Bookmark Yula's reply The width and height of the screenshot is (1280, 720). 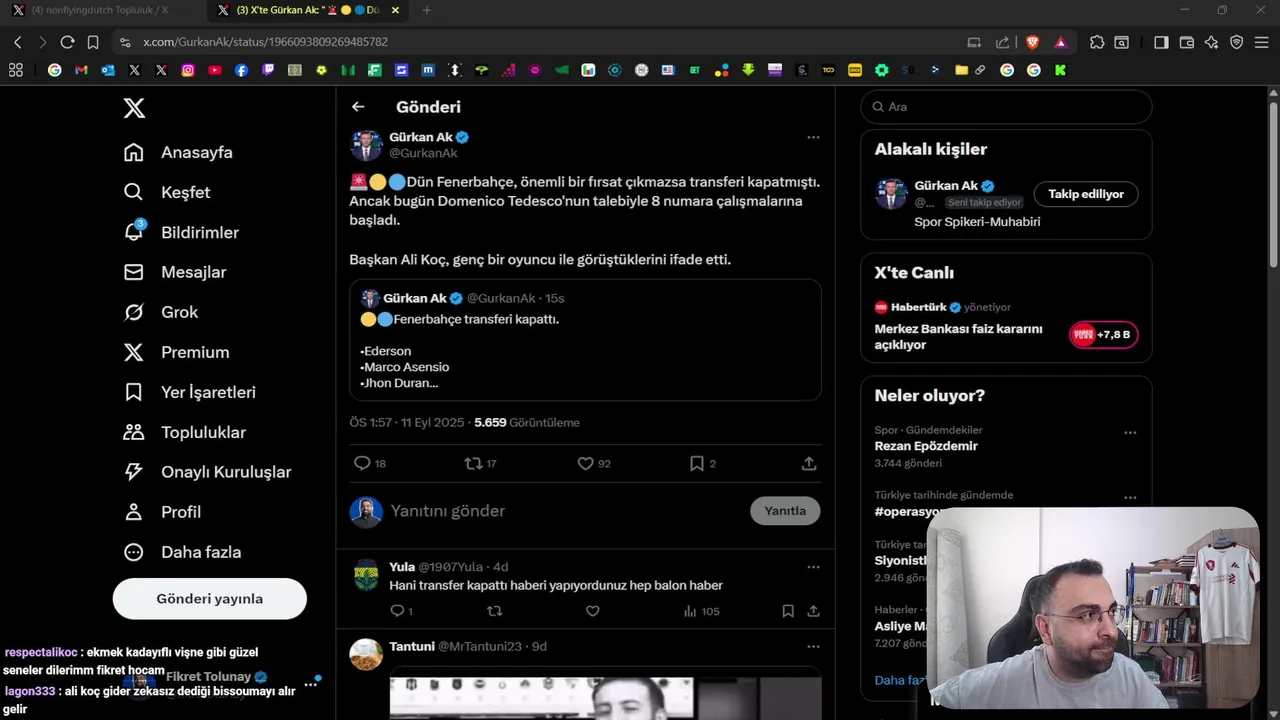click(x=788, y=611)
